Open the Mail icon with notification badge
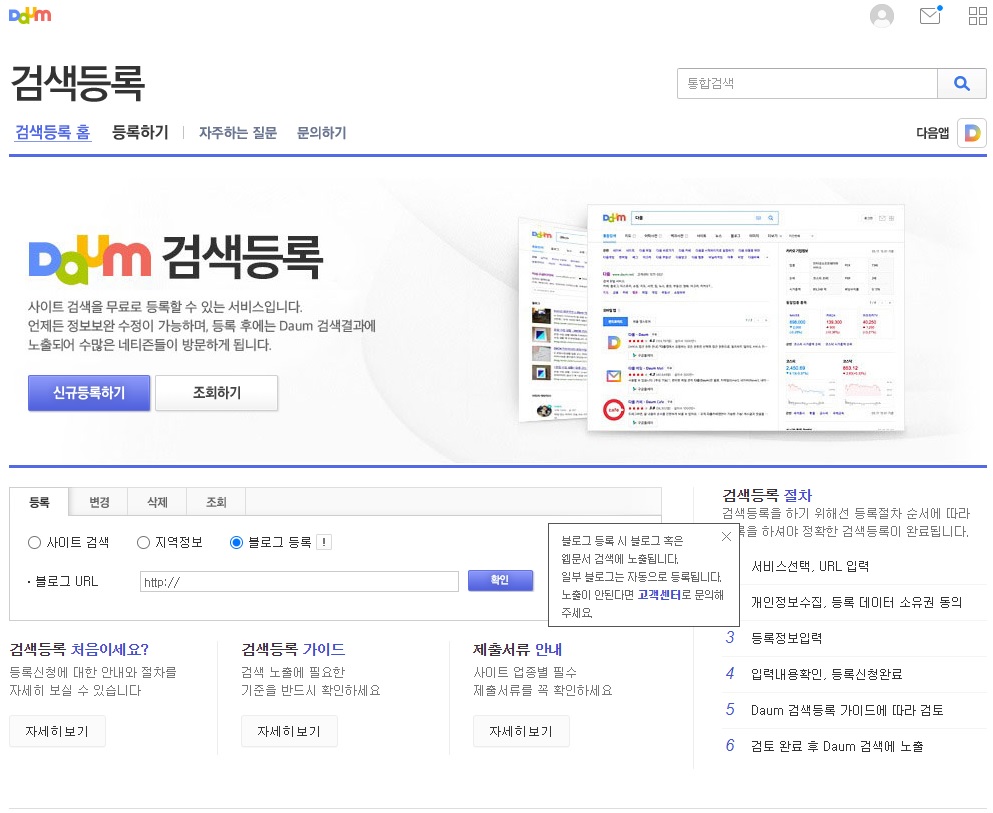Screen dimensions: 993x813 (x=929, y=15)
